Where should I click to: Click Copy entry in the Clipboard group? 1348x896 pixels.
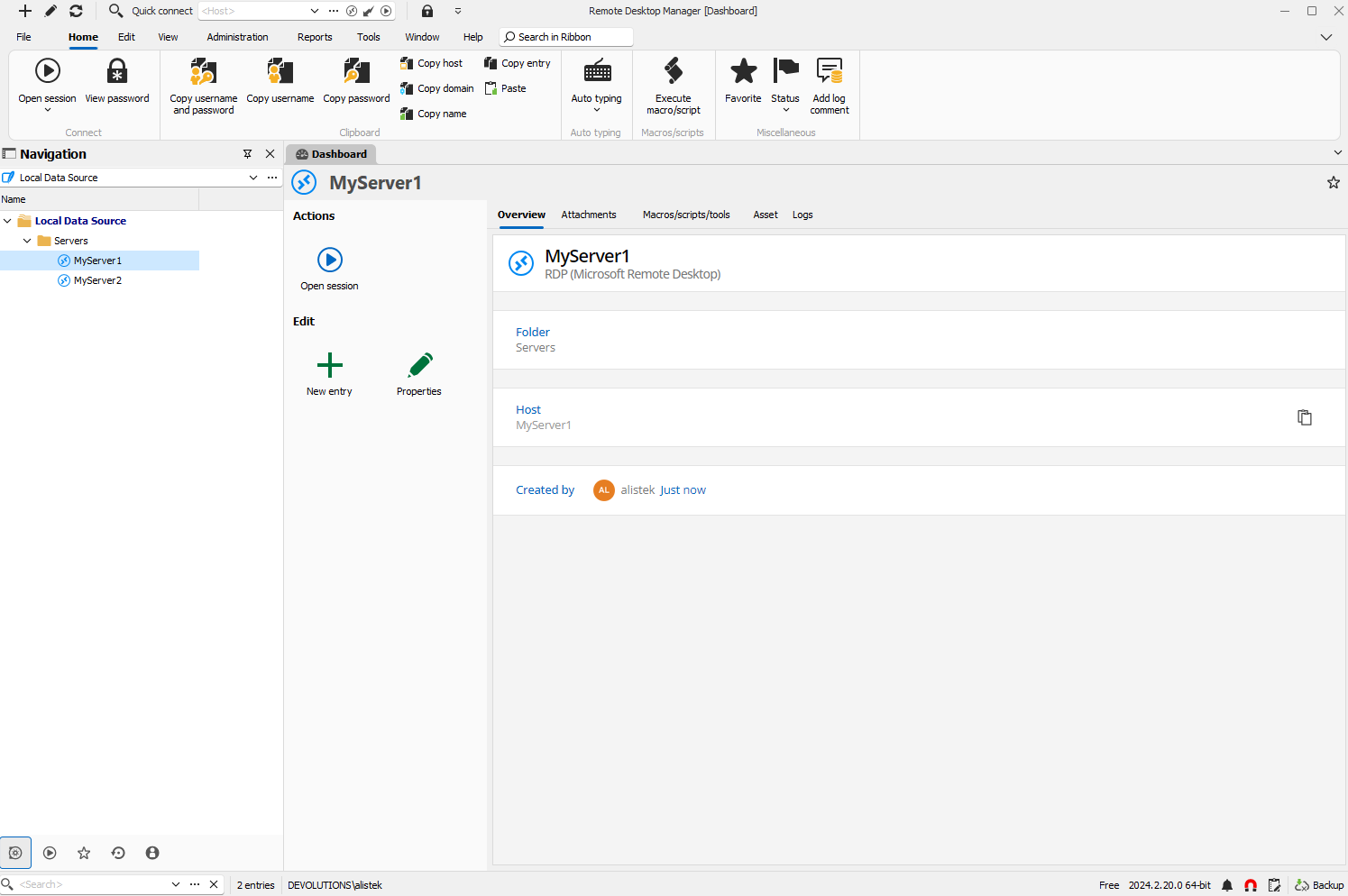[x=518, y=63]
